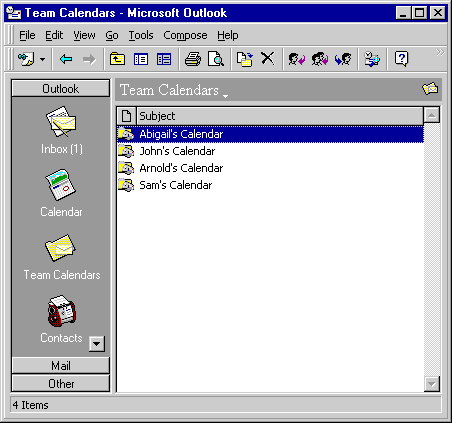Select the Outlook group button
Viewport: 452px width, 423px height.
[61, 89]
